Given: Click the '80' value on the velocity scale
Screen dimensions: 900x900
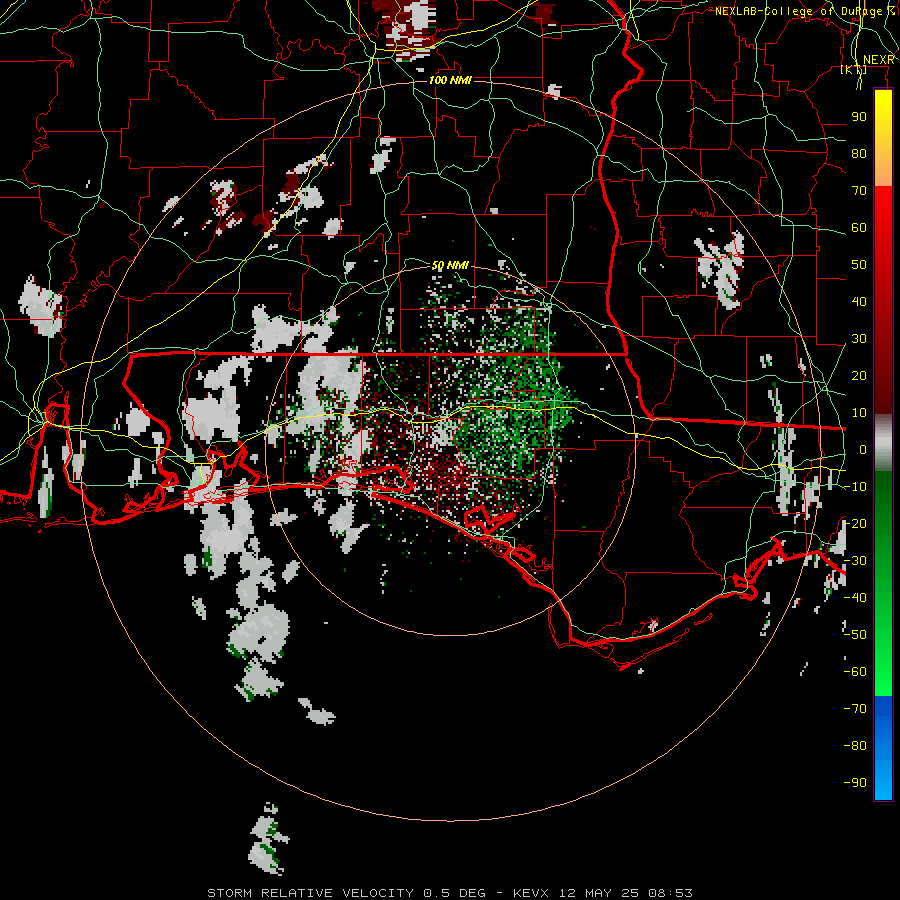Looking at the screenshot, I should tap(859, 153).
